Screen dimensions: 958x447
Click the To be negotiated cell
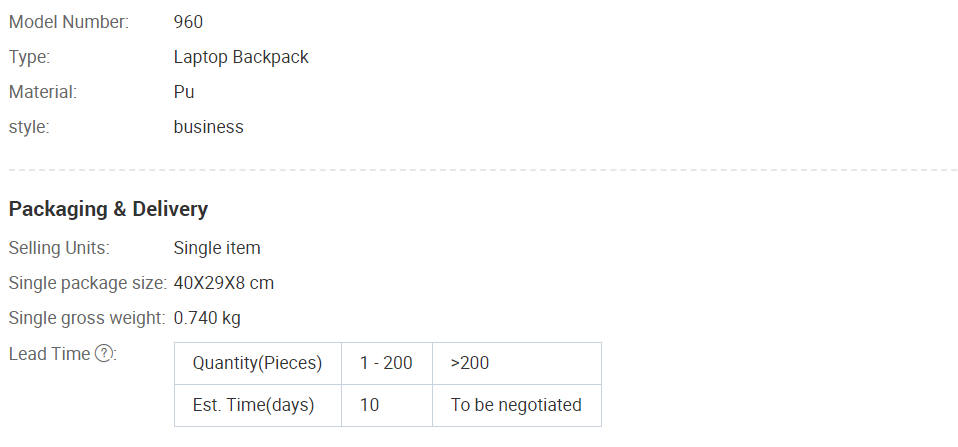coord(517,405)
